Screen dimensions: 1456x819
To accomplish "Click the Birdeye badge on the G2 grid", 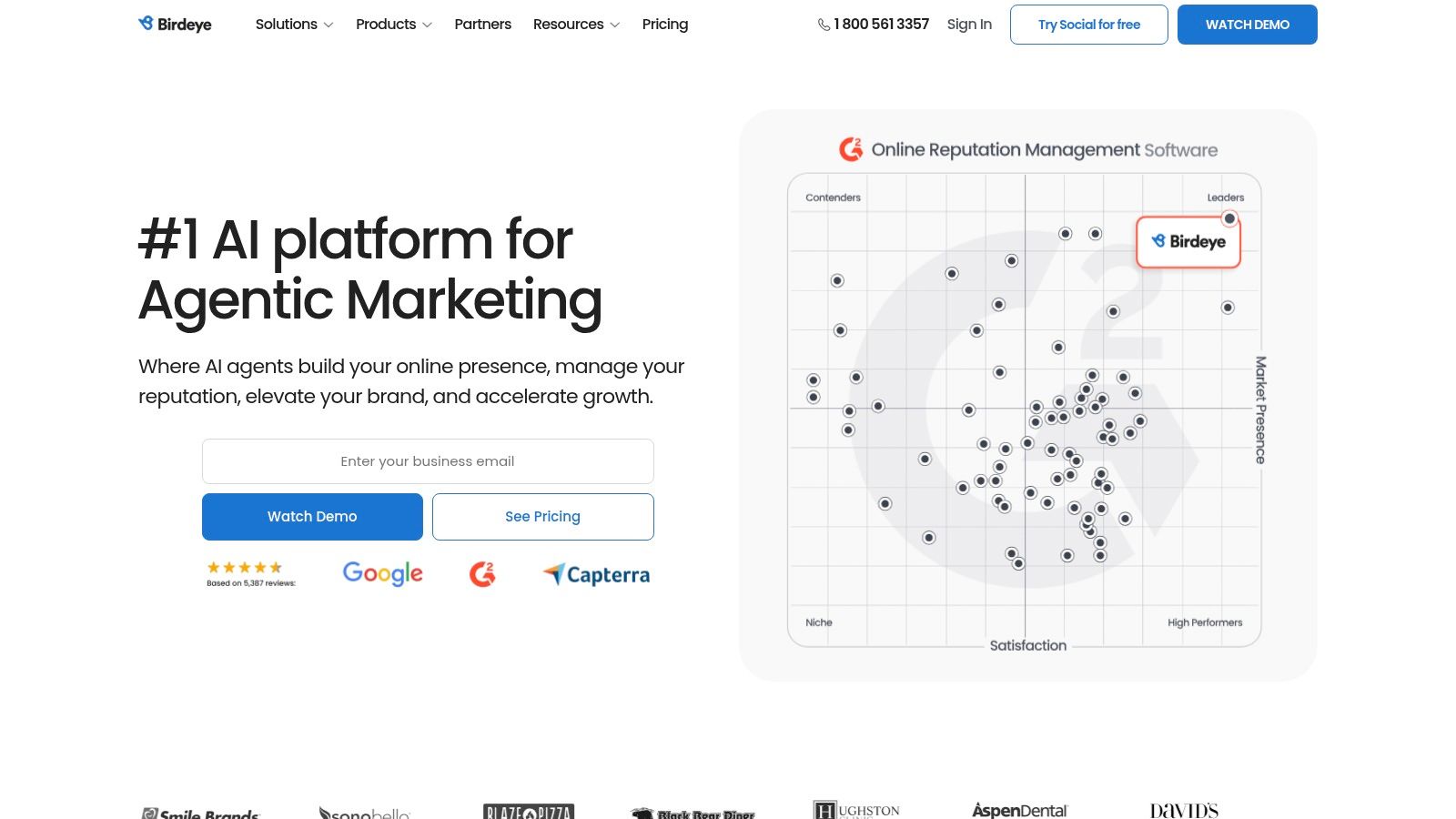I will [1188, 242].
